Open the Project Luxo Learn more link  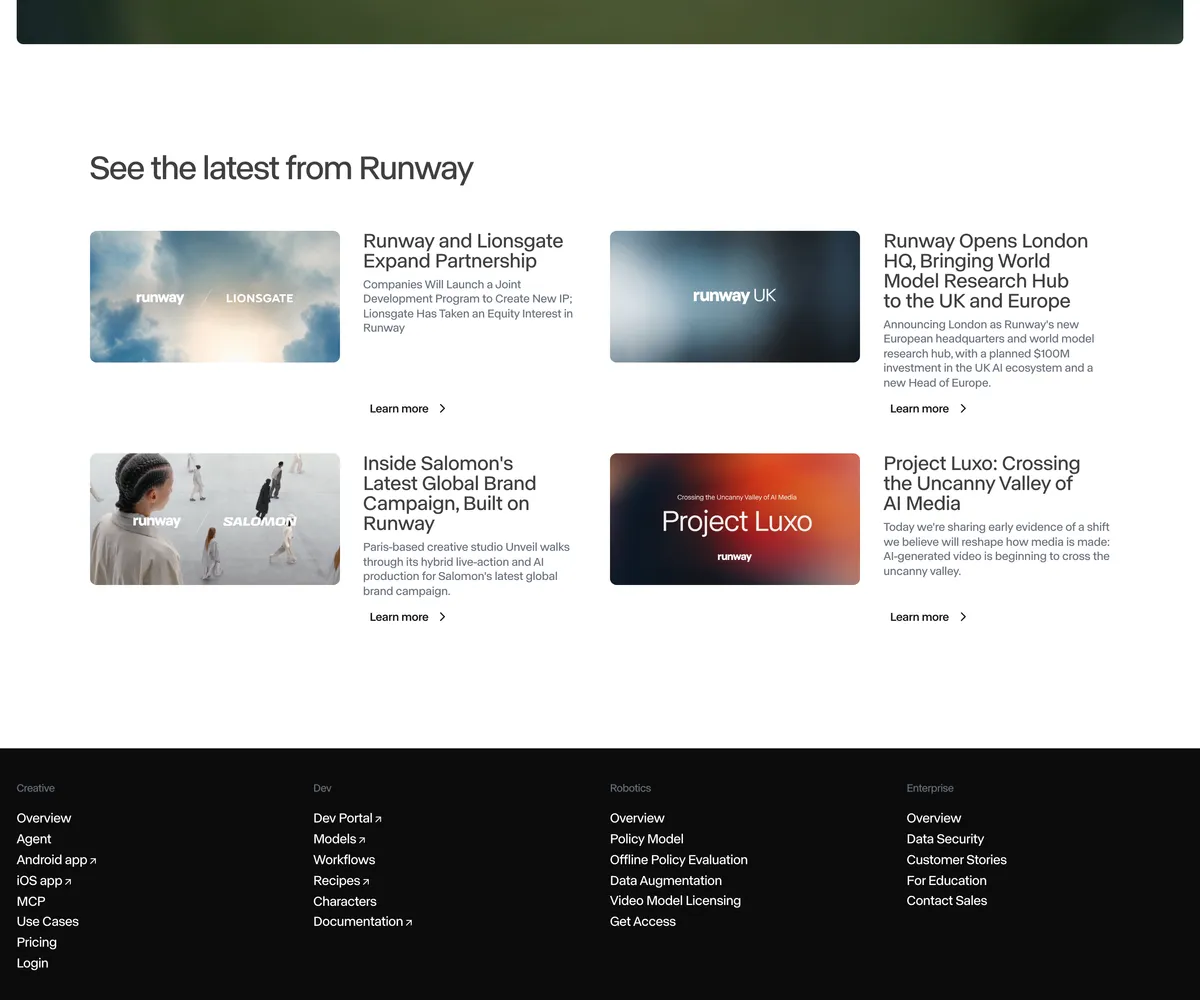point(929,617)
